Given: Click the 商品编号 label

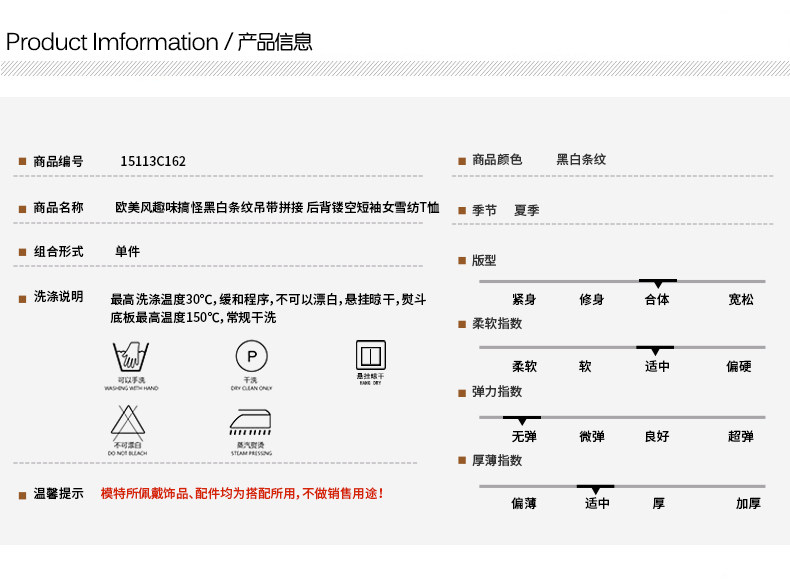Looking at the screenshot, I should (x=58, y=161).
